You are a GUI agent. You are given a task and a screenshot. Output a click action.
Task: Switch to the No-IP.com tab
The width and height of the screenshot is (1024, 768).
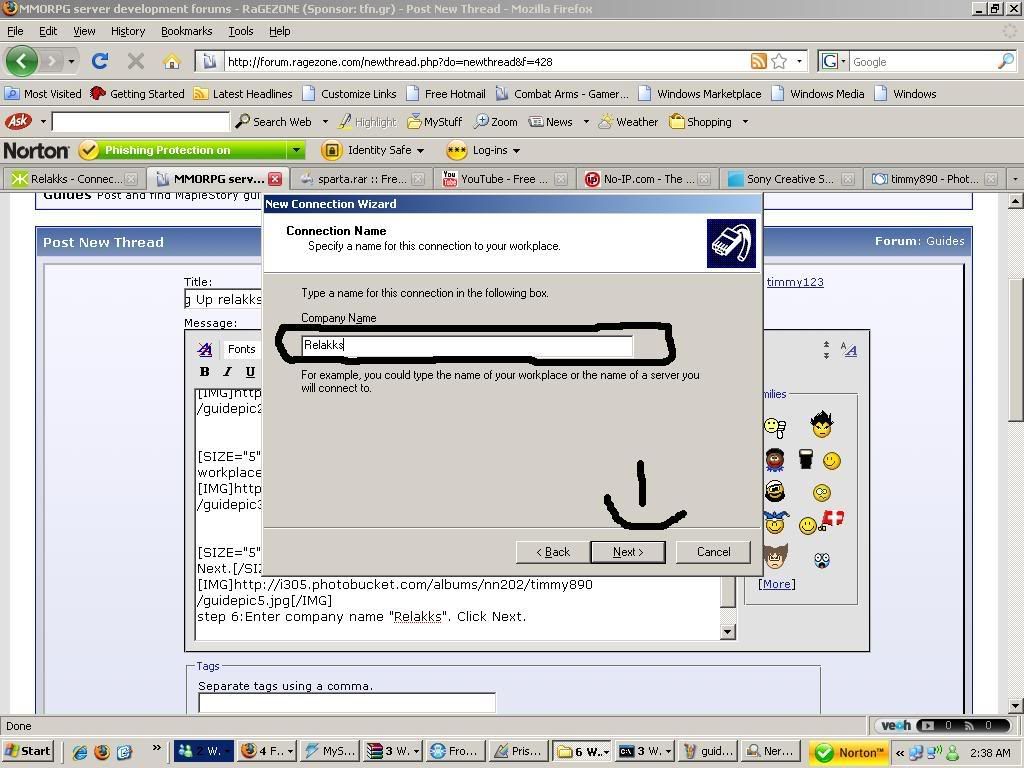coord(648,178)
